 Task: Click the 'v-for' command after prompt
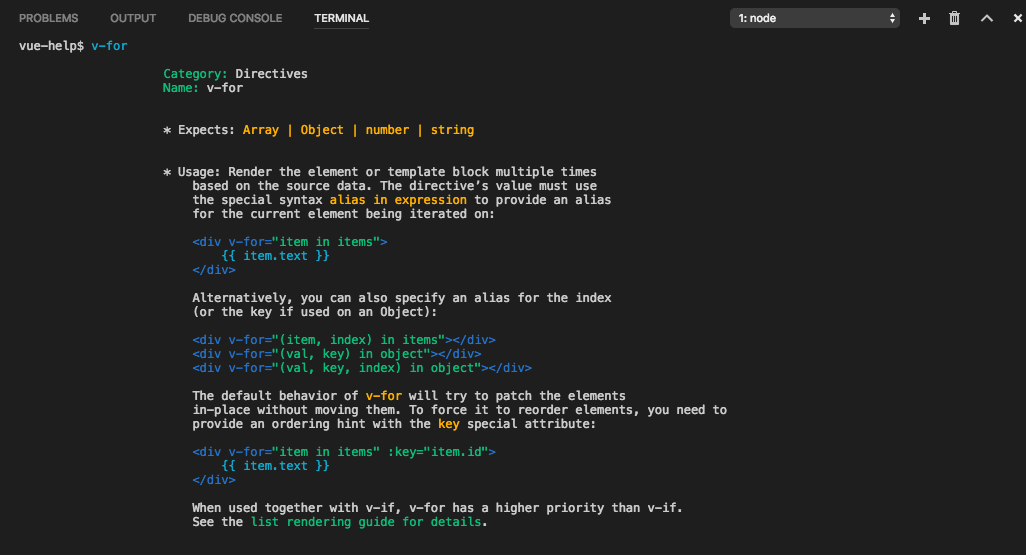point(109,46)
